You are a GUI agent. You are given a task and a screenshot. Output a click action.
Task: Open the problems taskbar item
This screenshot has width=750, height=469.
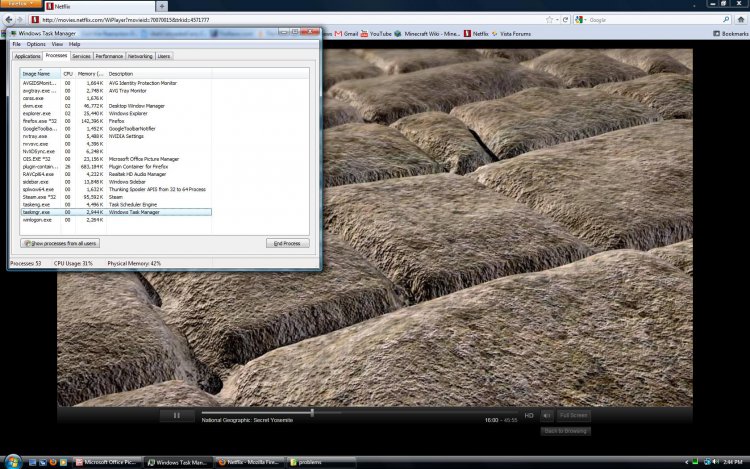point(320,462)
